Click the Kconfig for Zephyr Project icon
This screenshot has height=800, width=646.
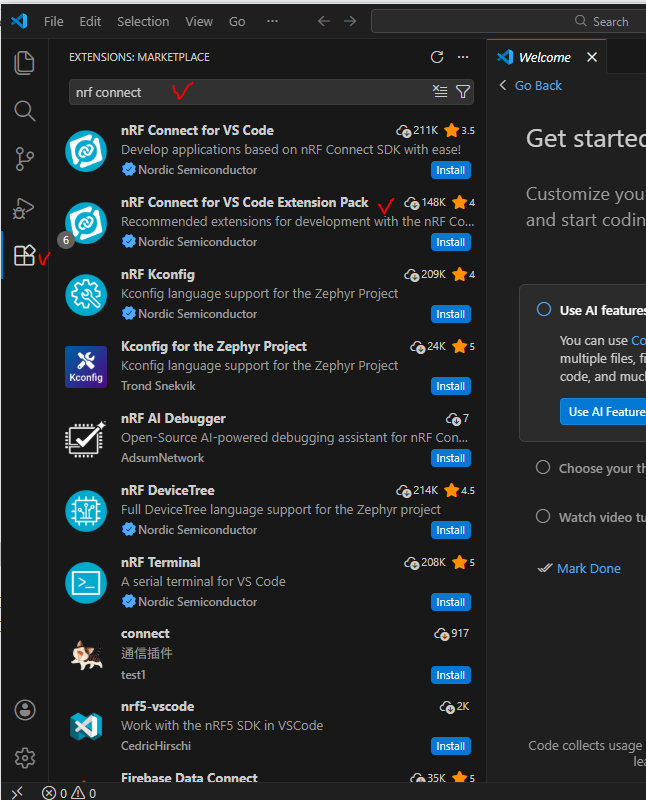pos(86,367)
